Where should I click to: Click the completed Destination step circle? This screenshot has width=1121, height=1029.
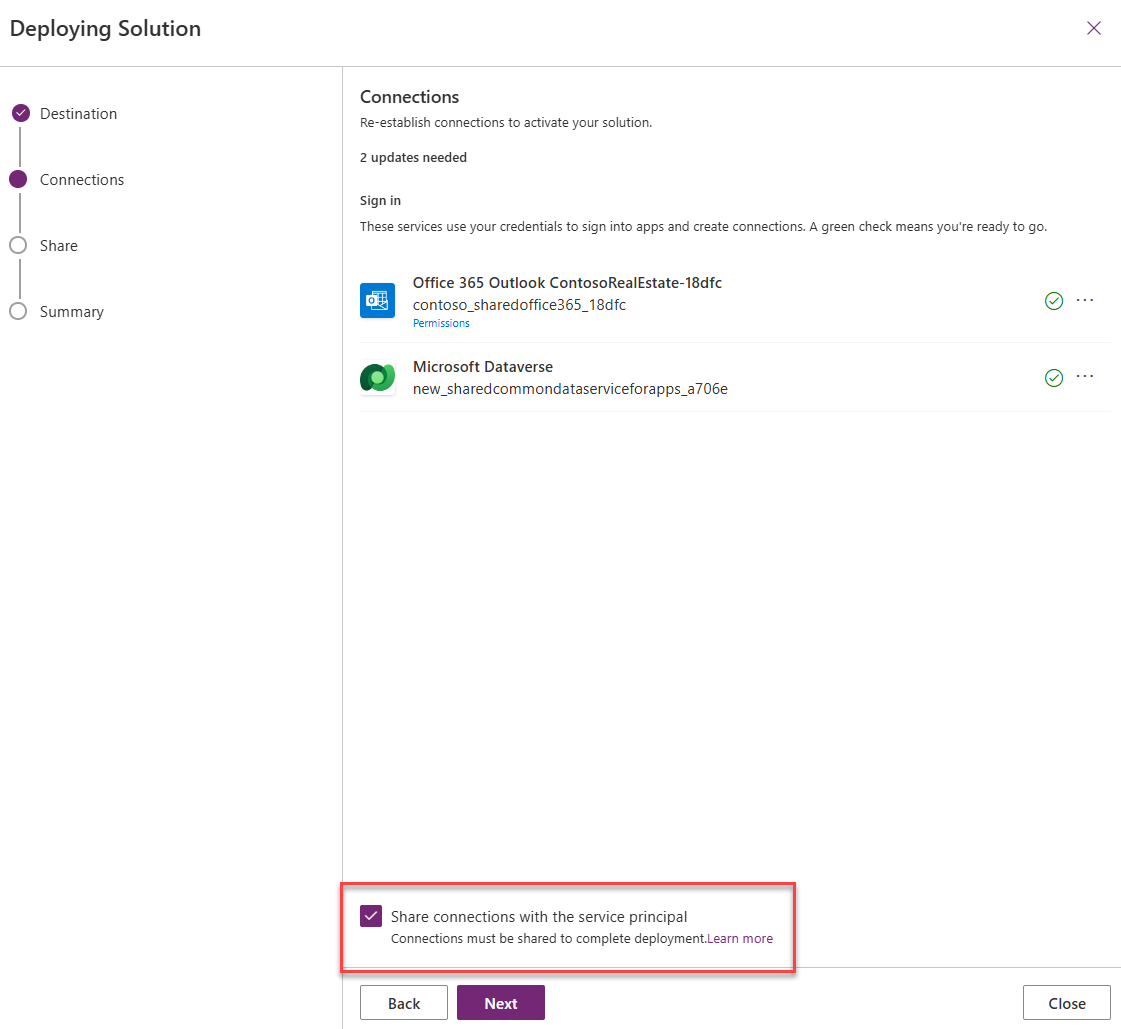click(x=20, y=113)
